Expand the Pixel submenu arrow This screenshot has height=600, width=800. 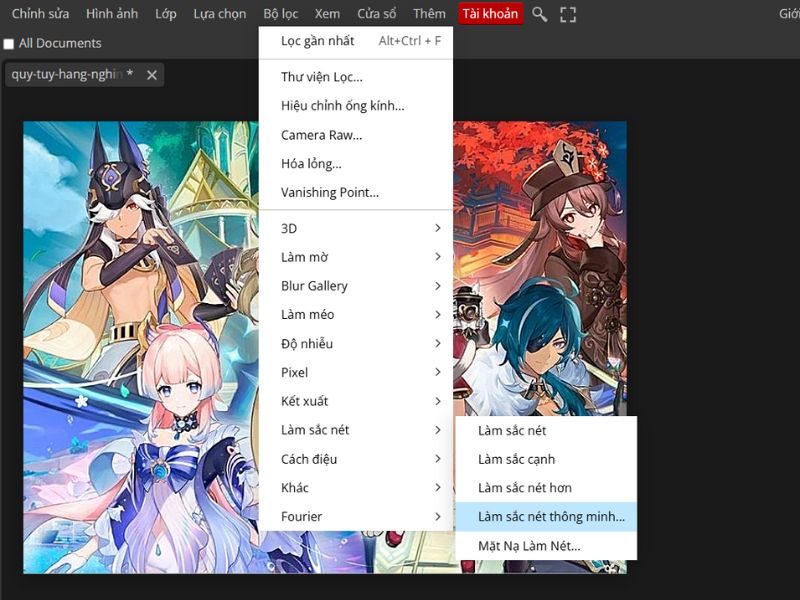click(438, 372)
